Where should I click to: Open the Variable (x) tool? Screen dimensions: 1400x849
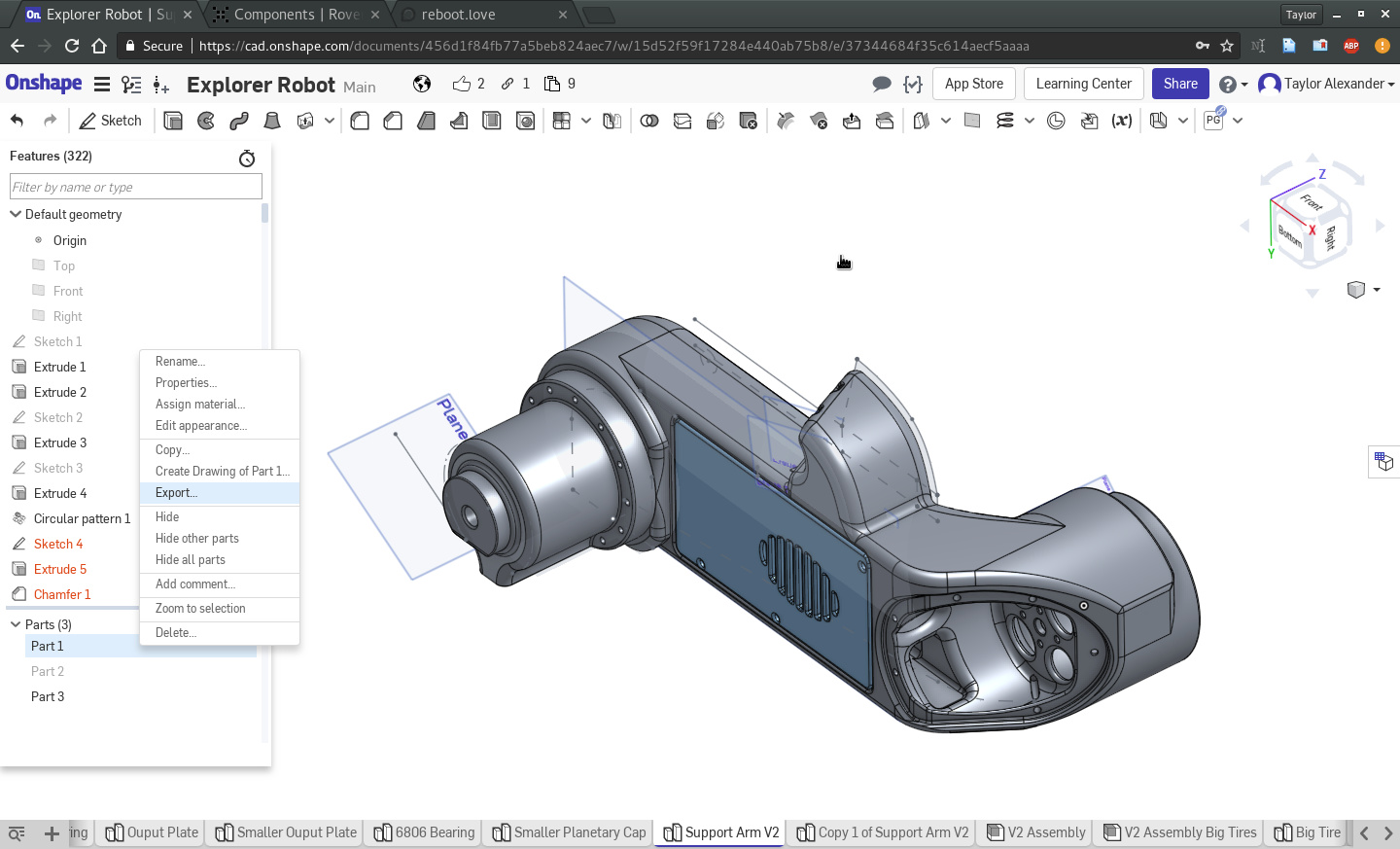pyautogui.click(x=1122, y=121)
